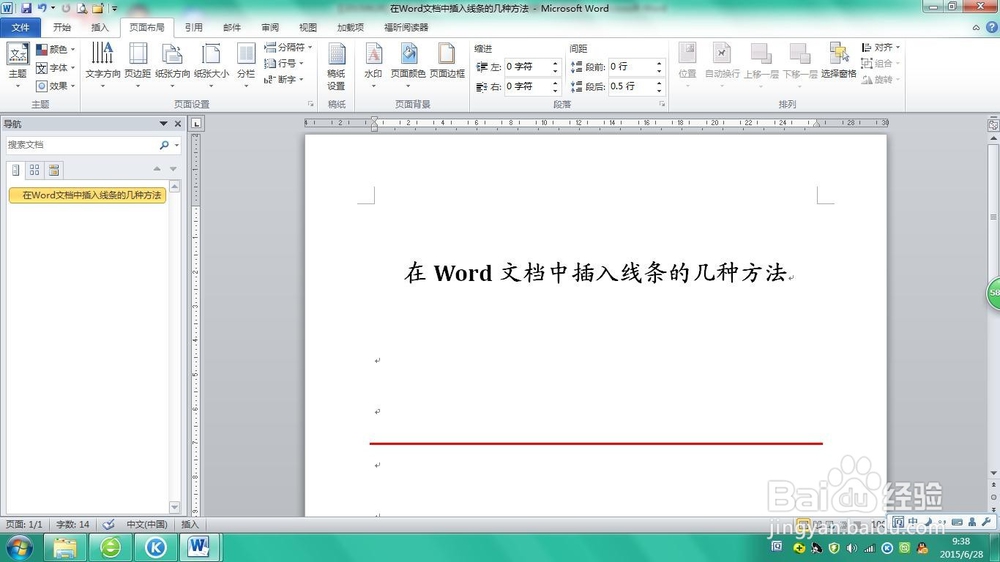1000x562 pixels.
Task: Jump to previous heading with up triangle
Action: point(157,169)
